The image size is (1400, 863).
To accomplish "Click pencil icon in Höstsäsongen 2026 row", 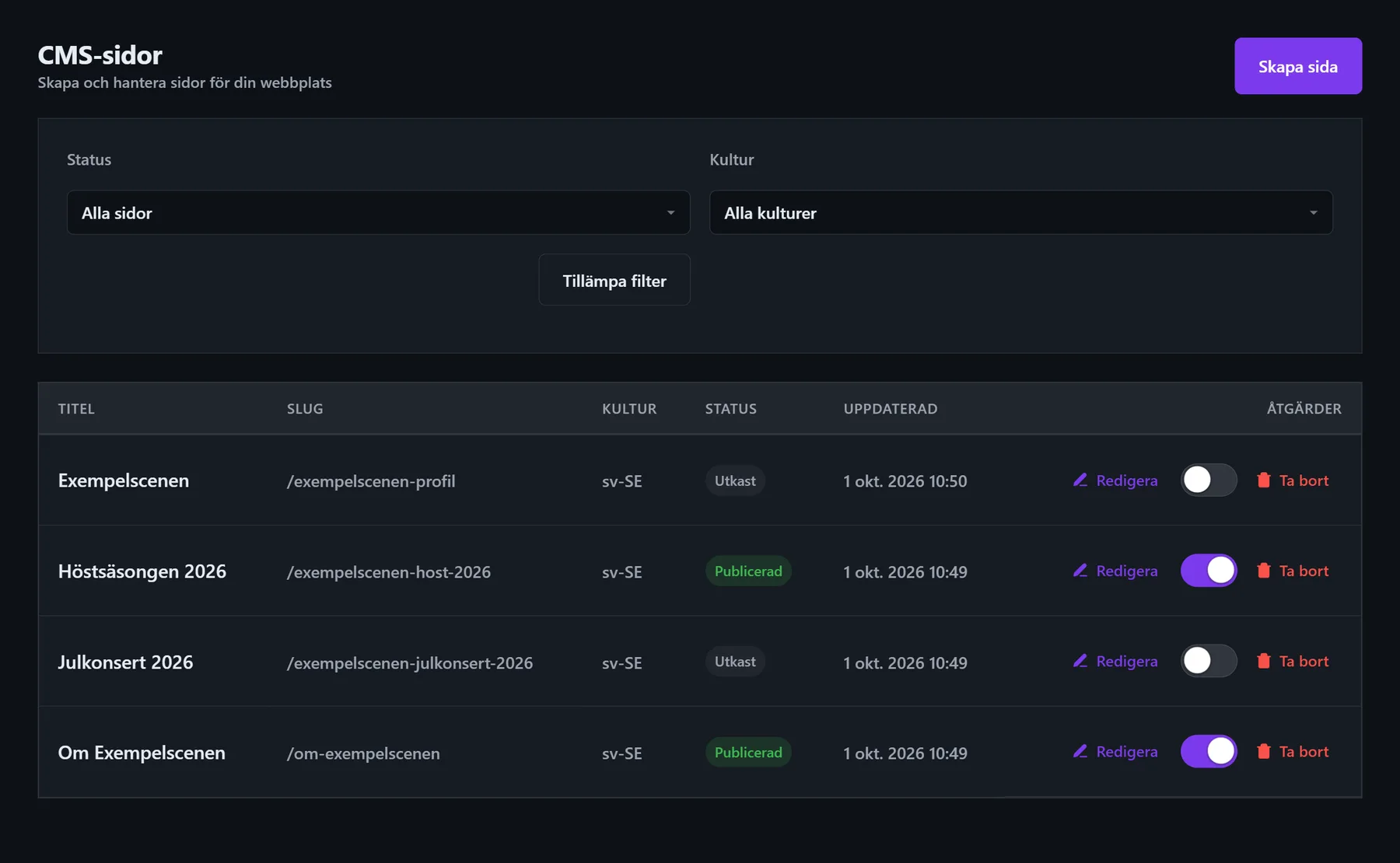I will 1080,571.
